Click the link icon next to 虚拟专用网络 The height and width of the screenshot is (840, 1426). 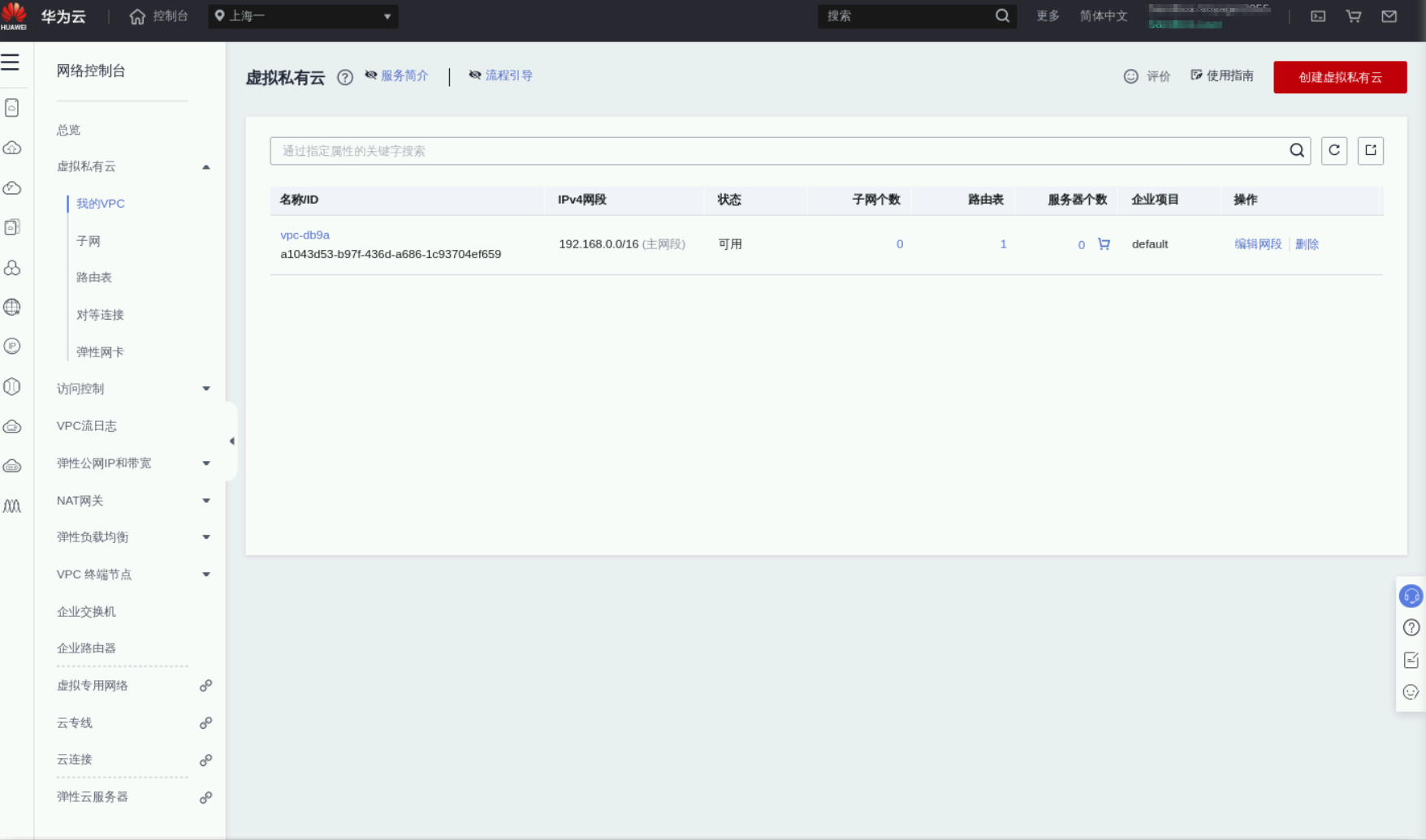[x=206, y=686]
